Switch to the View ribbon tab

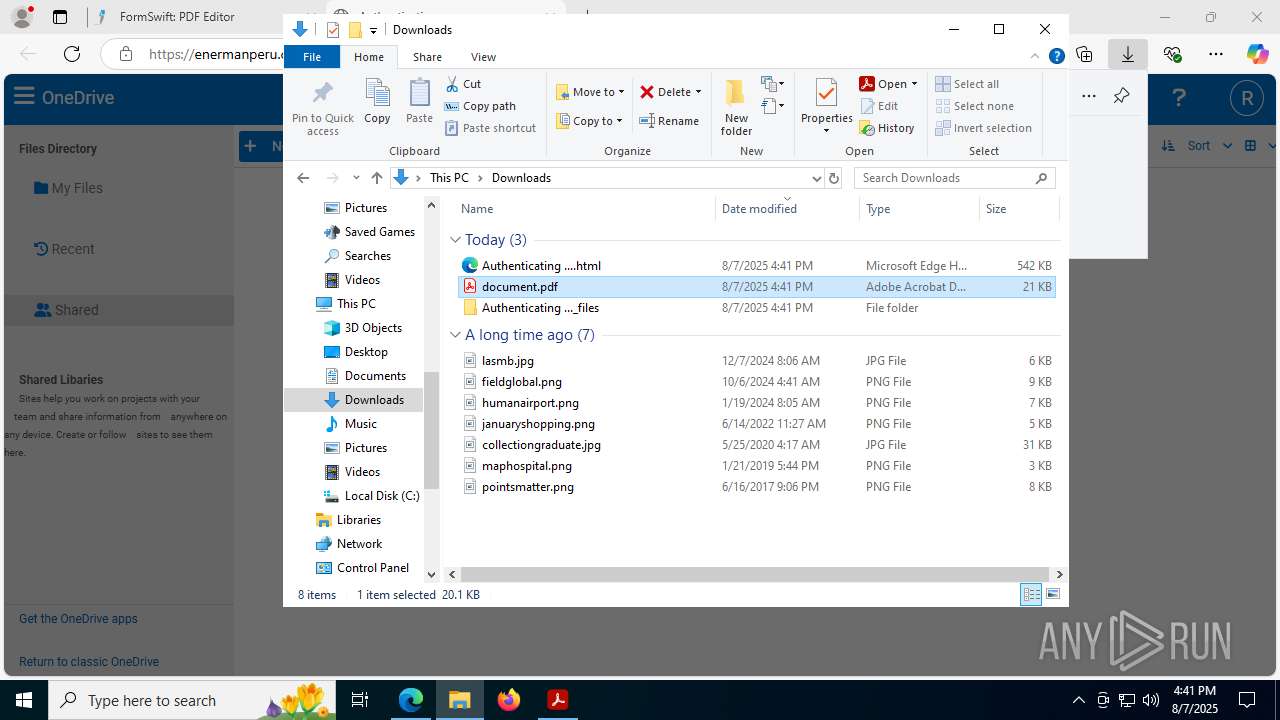[x=483, y=57]
